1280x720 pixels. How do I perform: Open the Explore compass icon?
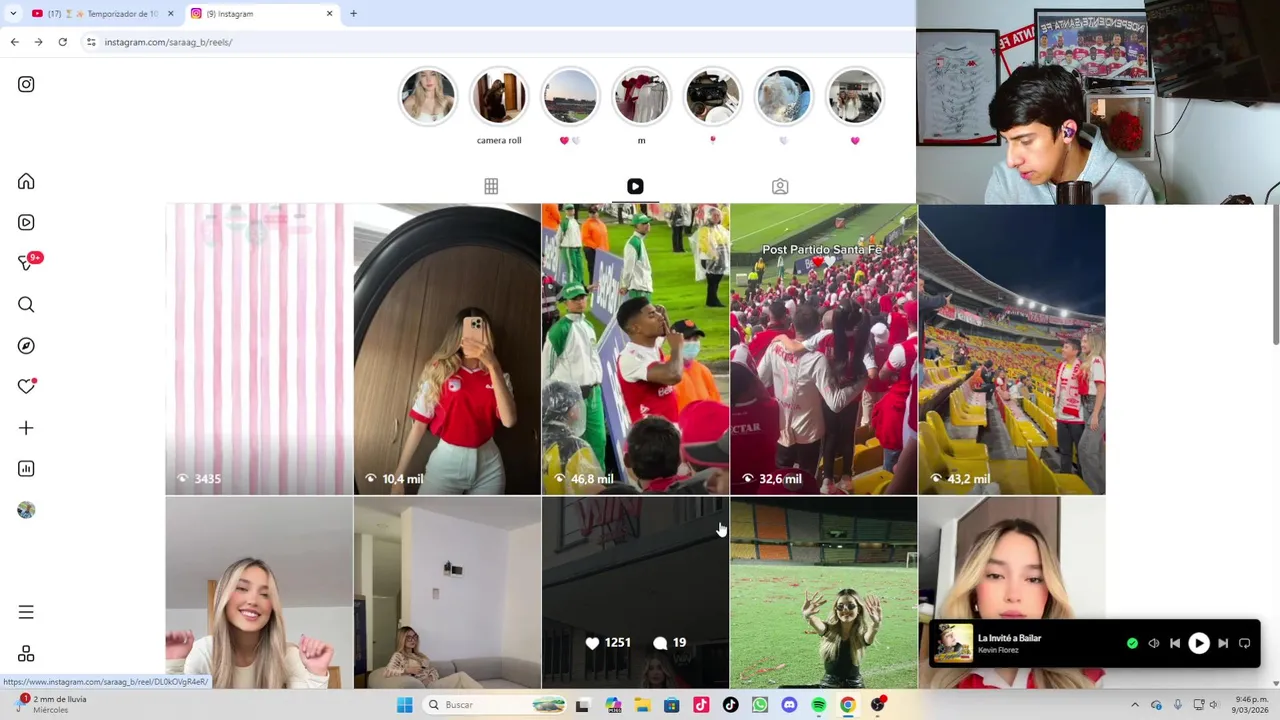[x=26, y=345]
